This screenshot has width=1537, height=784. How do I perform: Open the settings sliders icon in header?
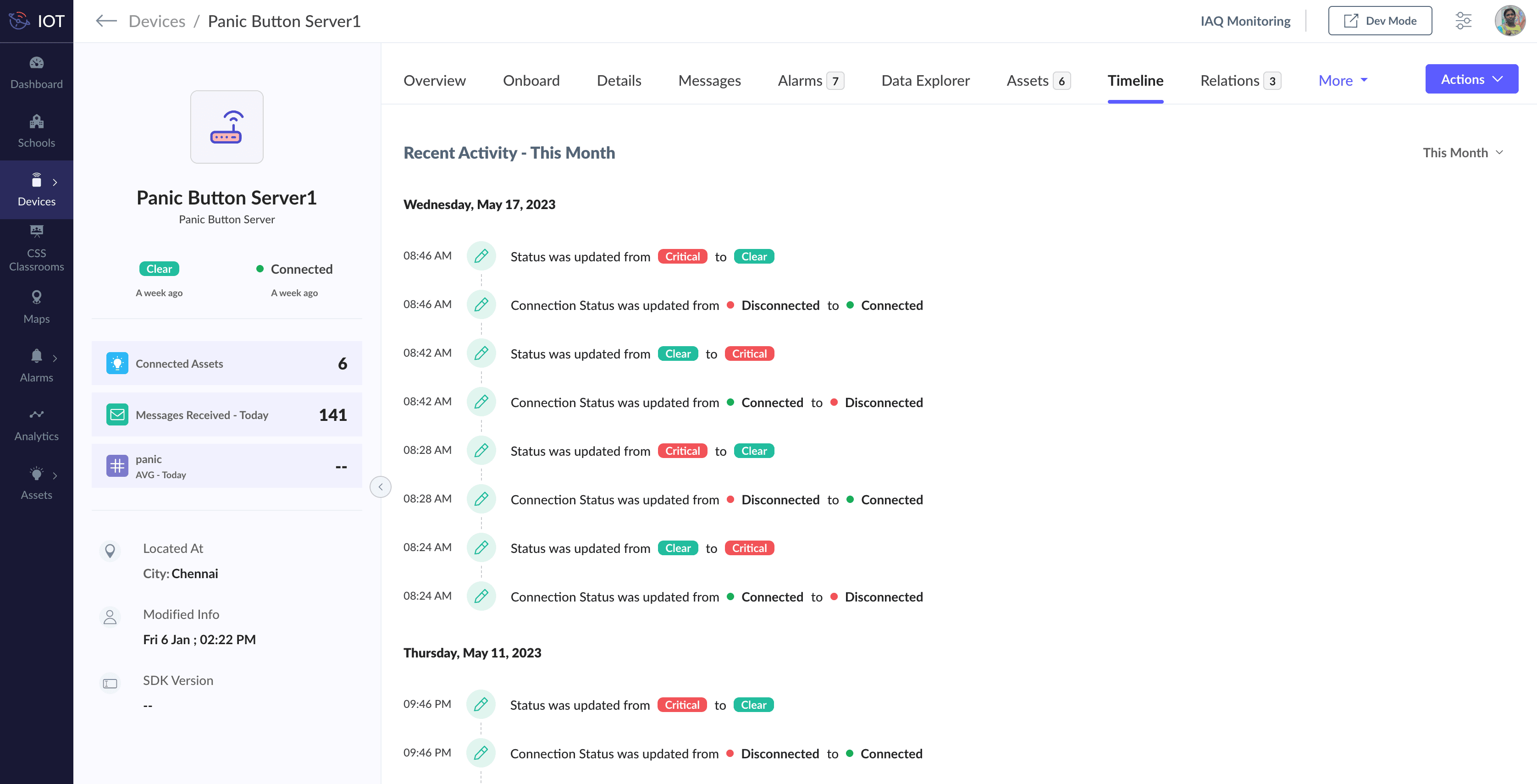click(1463, 21)
